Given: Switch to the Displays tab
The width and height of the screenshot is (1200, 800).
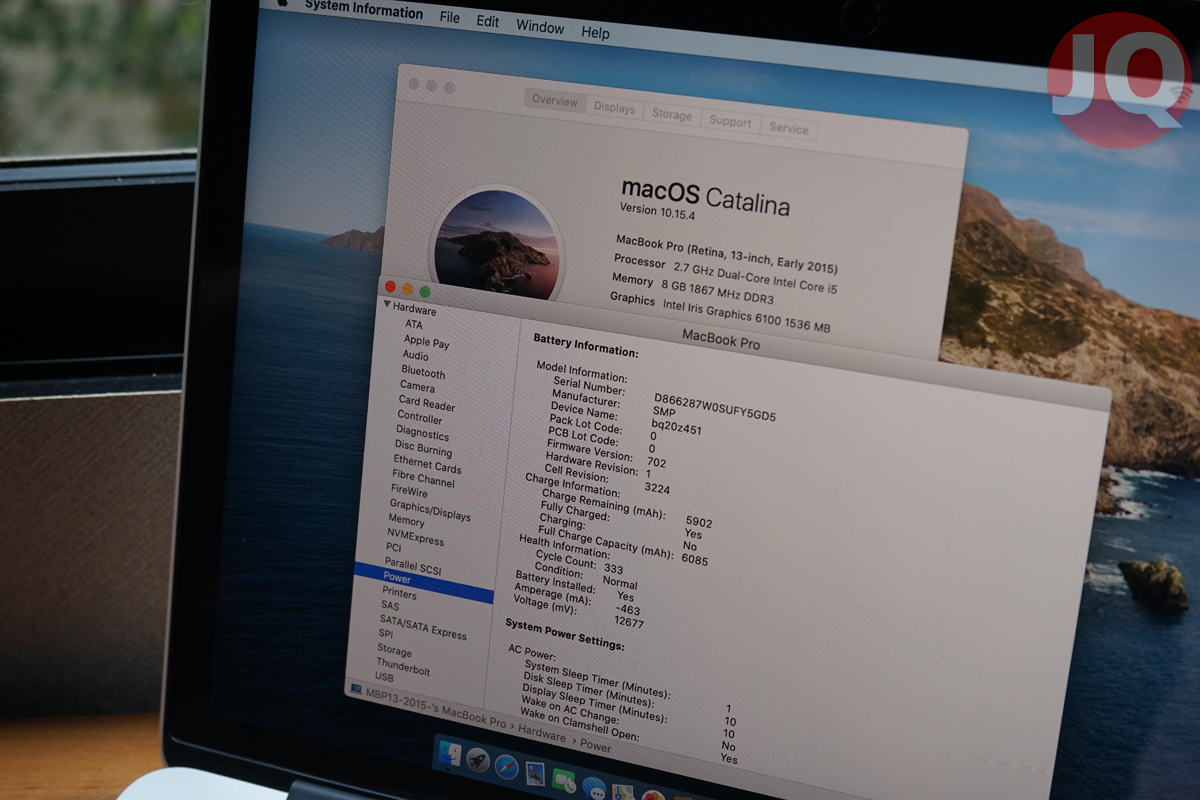Looking at the screenshot, I should click(614, 108).
